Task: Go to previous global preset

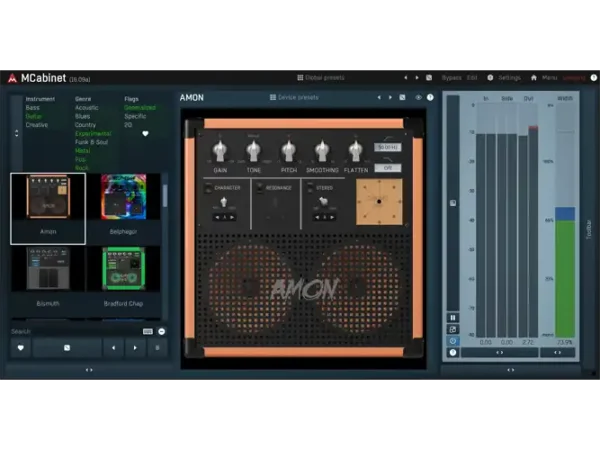Action: (406, 78)
